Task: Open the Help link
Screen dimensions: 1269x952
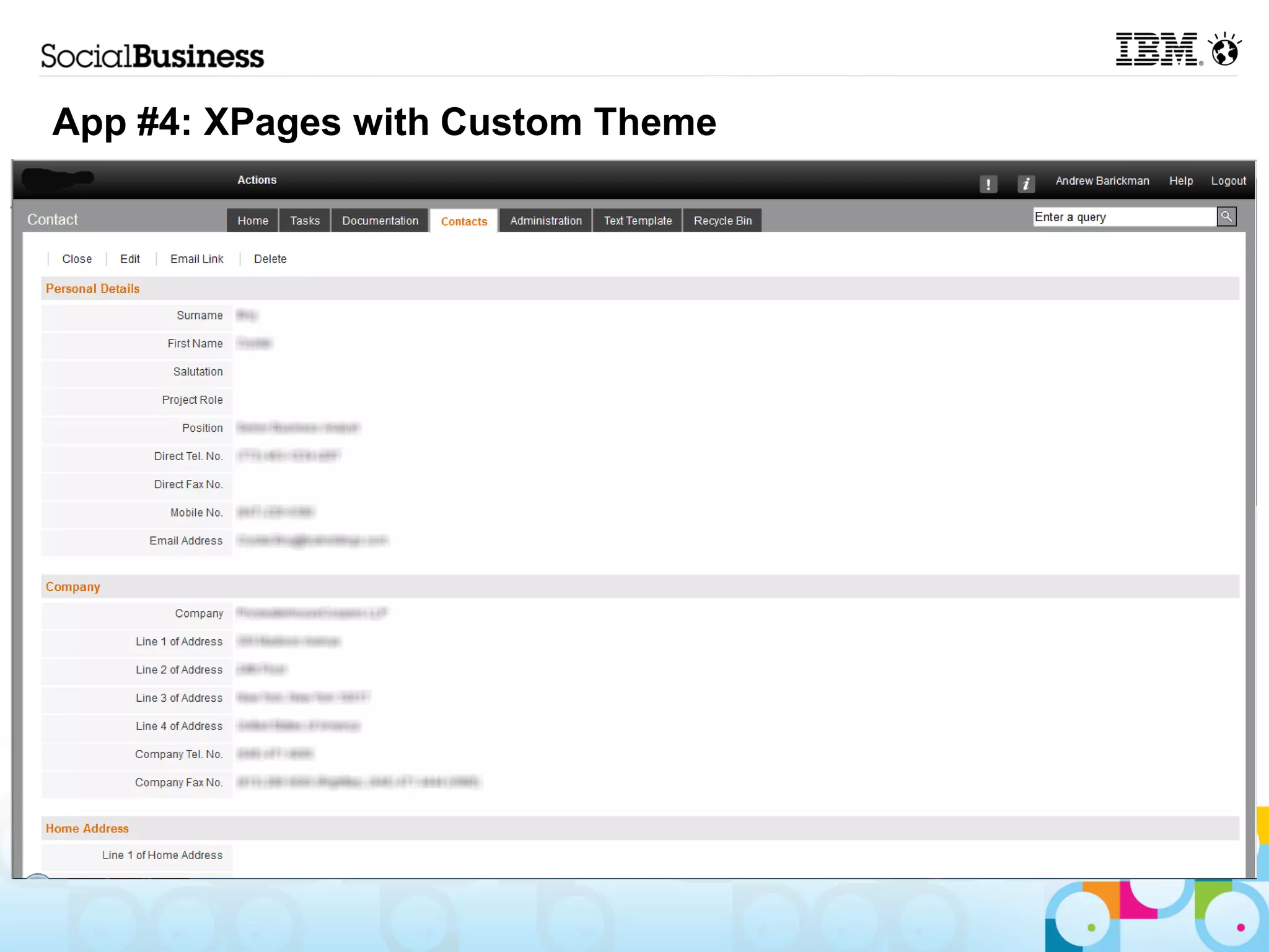Action: pyautogui.click(x=1181, y=181)
